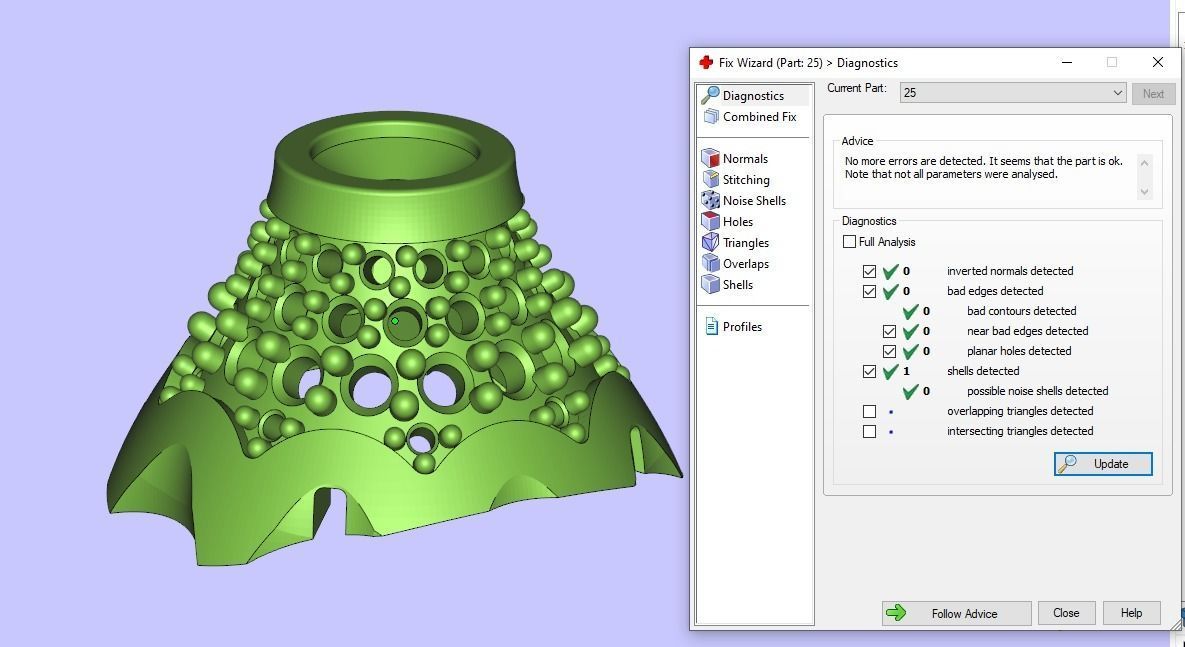Click the green check beside shells detected

click(891, 371)
